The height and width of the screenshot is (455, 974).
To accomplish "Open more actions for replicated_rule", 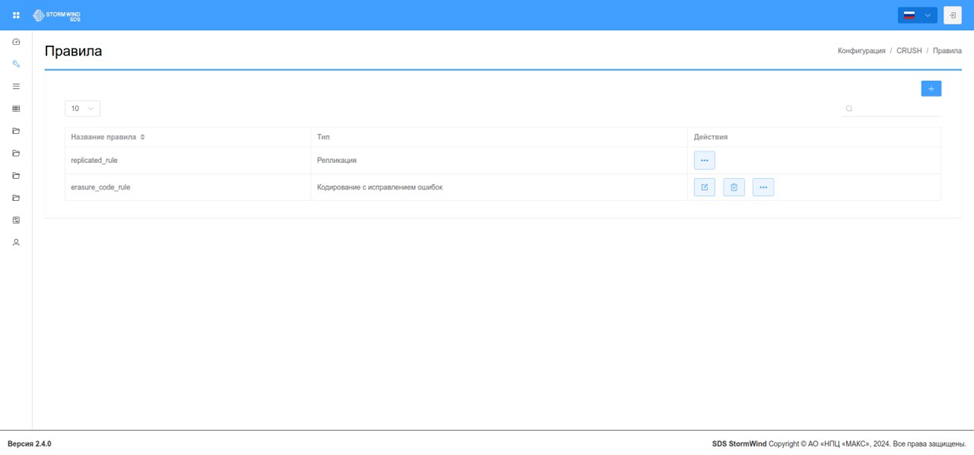I will 704,160.
